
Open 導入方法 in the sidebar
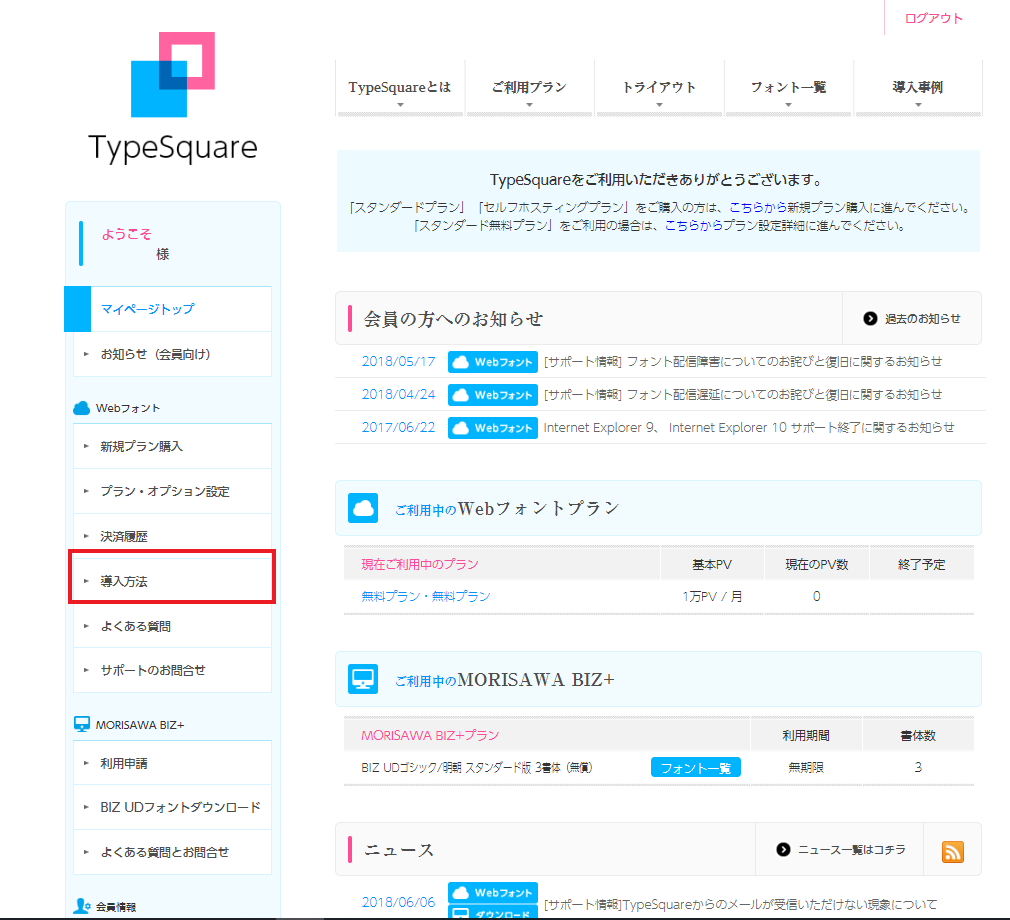click(x=173, y=581)
